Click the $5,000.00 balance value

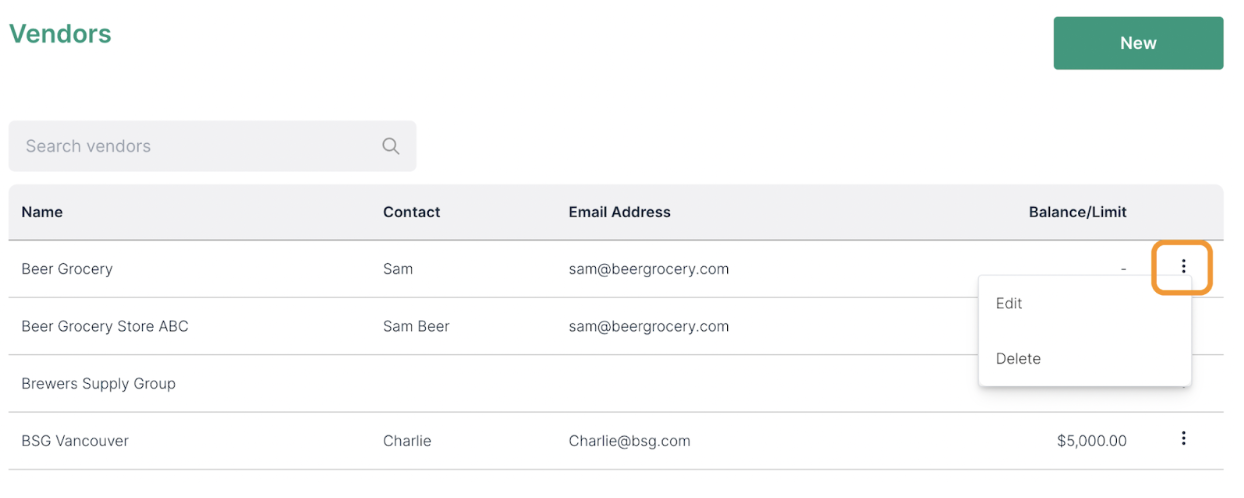click(1091, 441)
